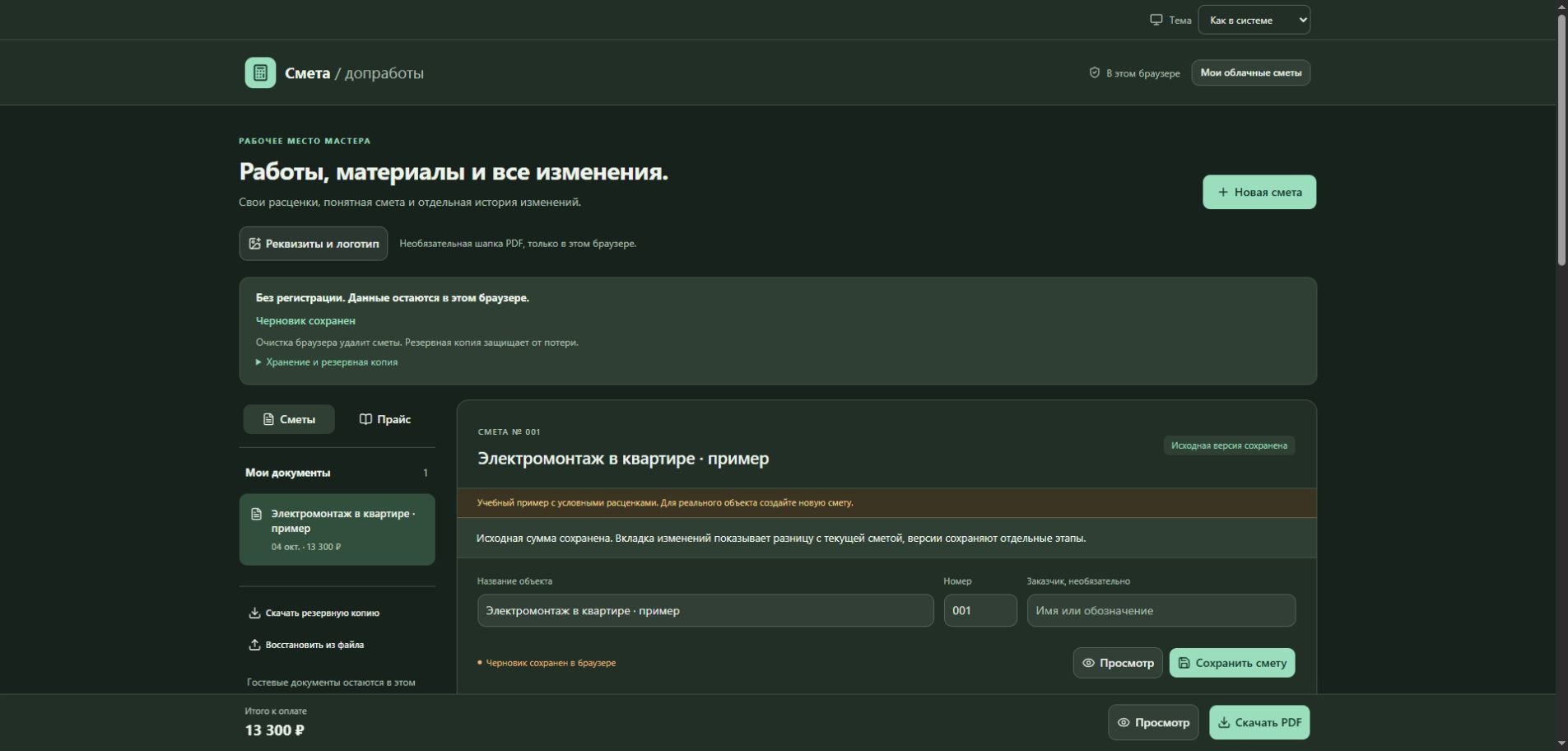Viewport: 1568px width, 751px height.
Task: Focus the Заказчик field Имя или обозначение
Action: tap(1161, 610)
